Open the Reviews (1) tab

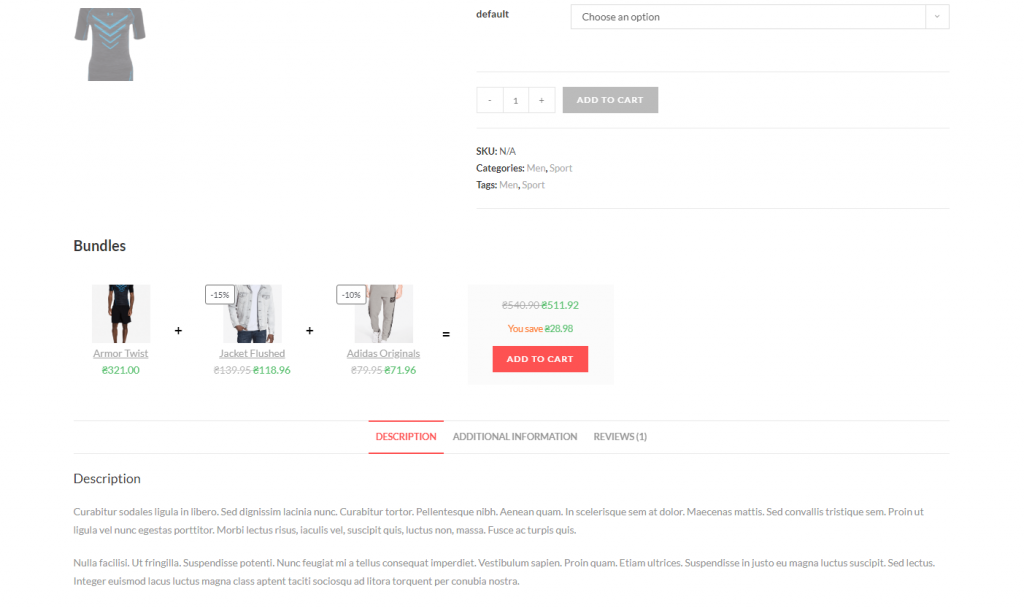[620, 436]
